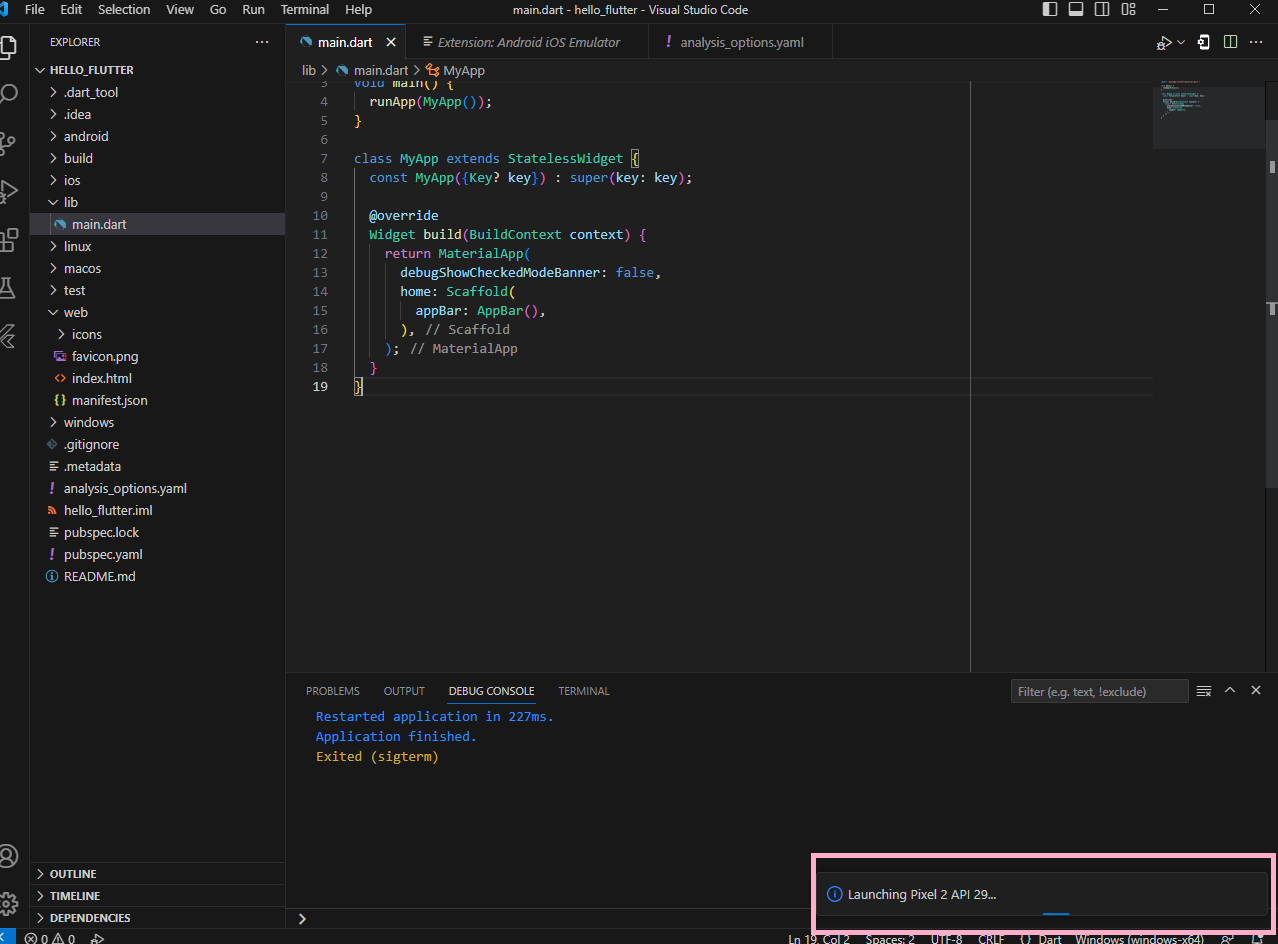Open main.dart in the explorer tree
This screenshot has width=1278, height=944.
tap(157, 224)
